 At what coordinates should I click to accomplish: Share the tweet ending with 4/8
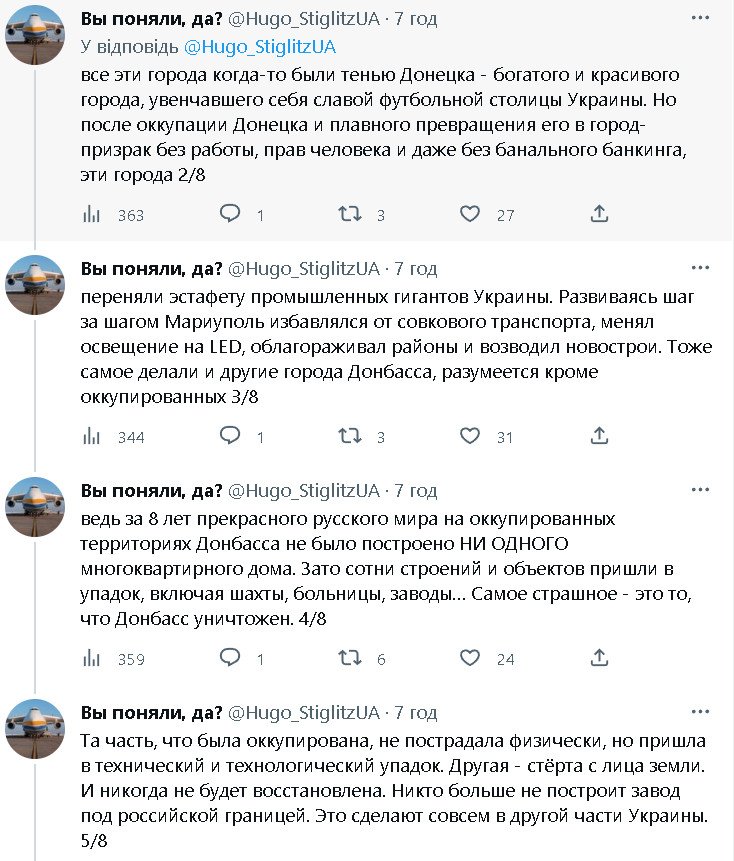click(599, 658)
